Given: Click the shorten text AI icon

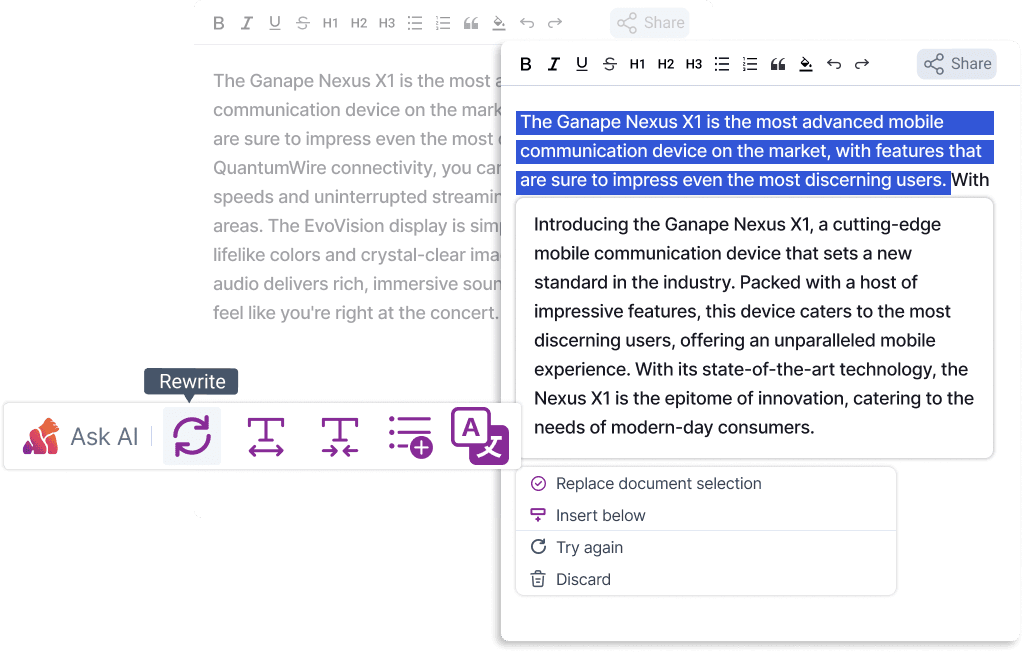Looking at the screenshot, I should point(340,436).
